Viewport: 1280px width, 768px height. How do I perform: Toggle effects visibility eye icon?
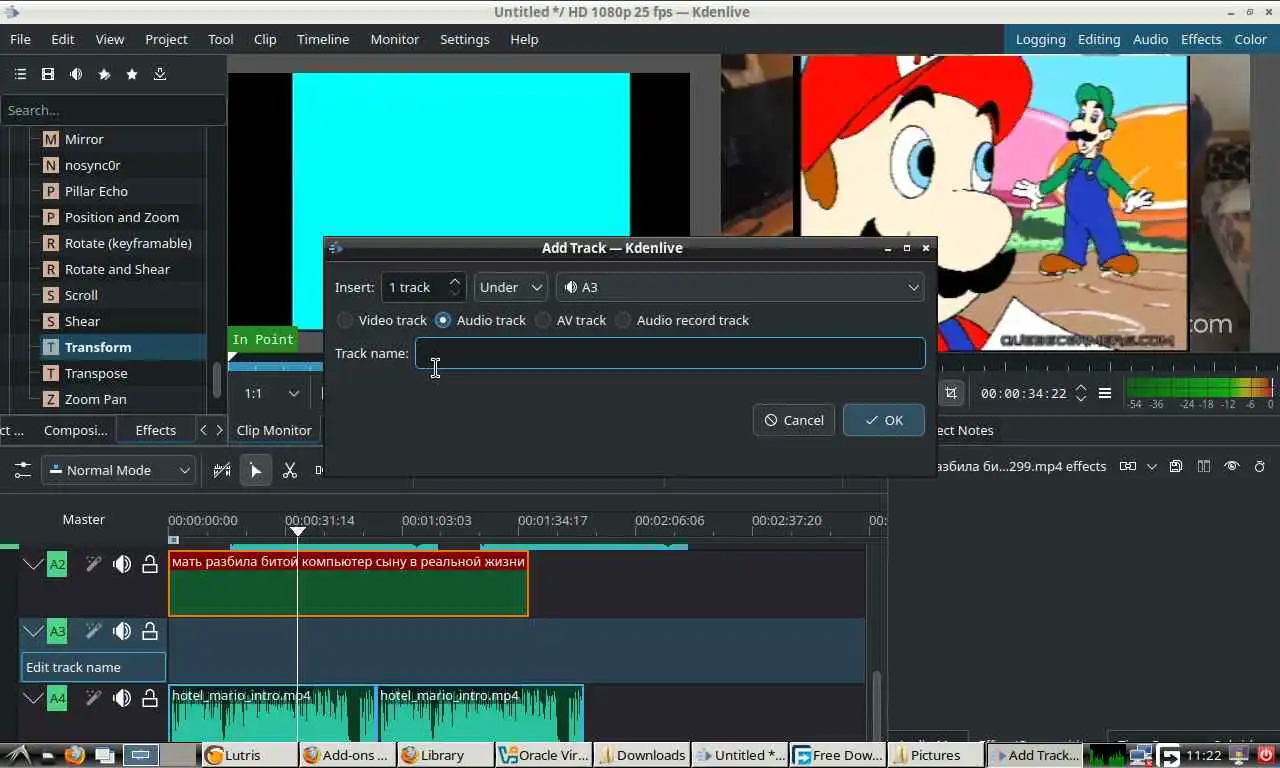[x=1232, y=466]
